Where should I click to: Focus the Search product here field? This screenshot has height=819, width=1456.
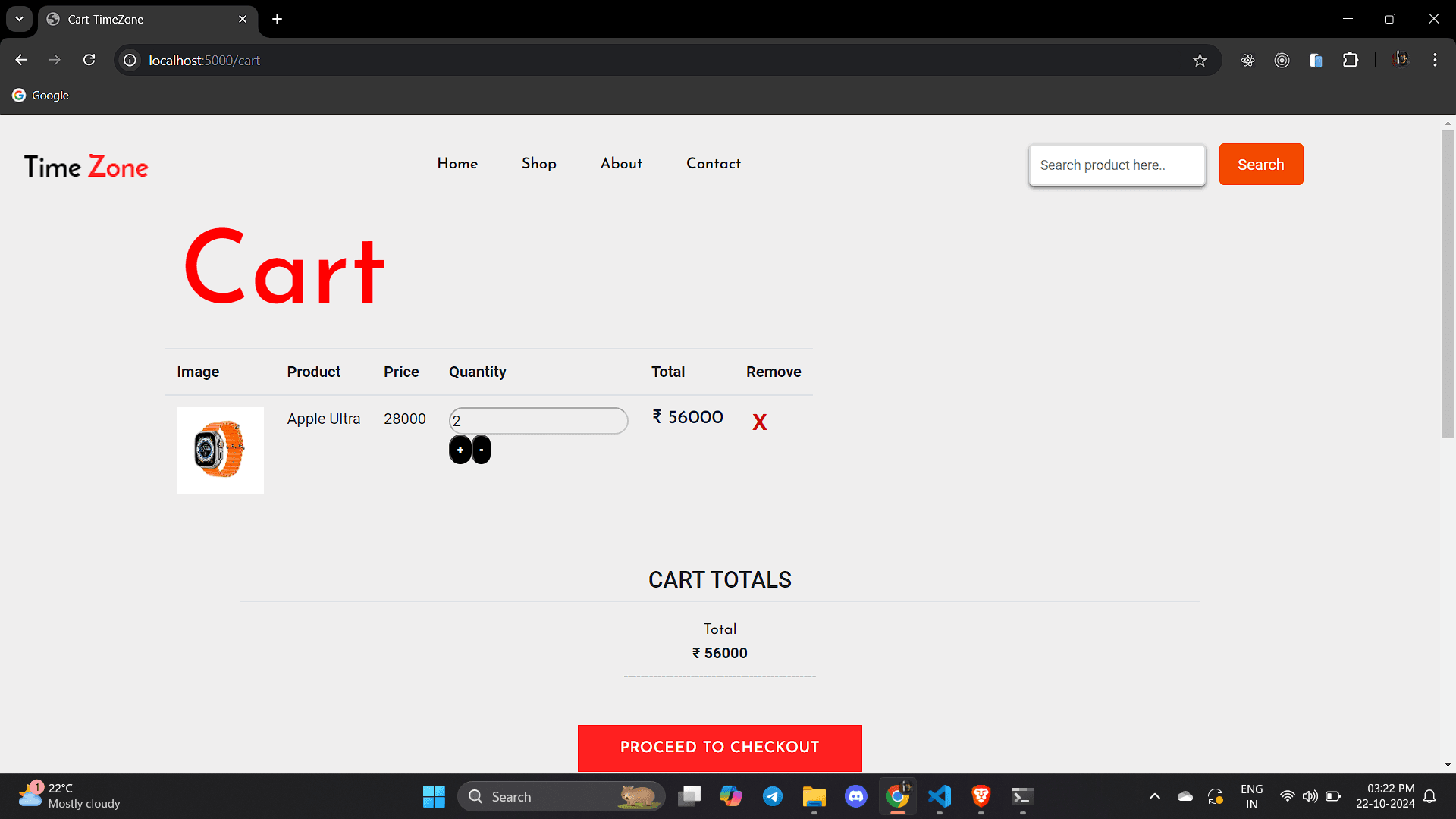point(1117,165)
